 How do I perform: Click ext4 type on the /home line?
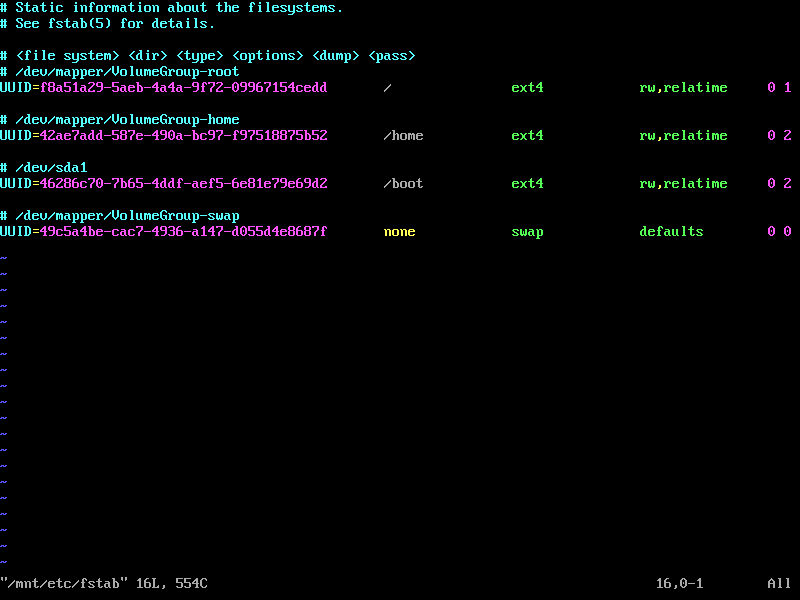[x=527, y=135]
